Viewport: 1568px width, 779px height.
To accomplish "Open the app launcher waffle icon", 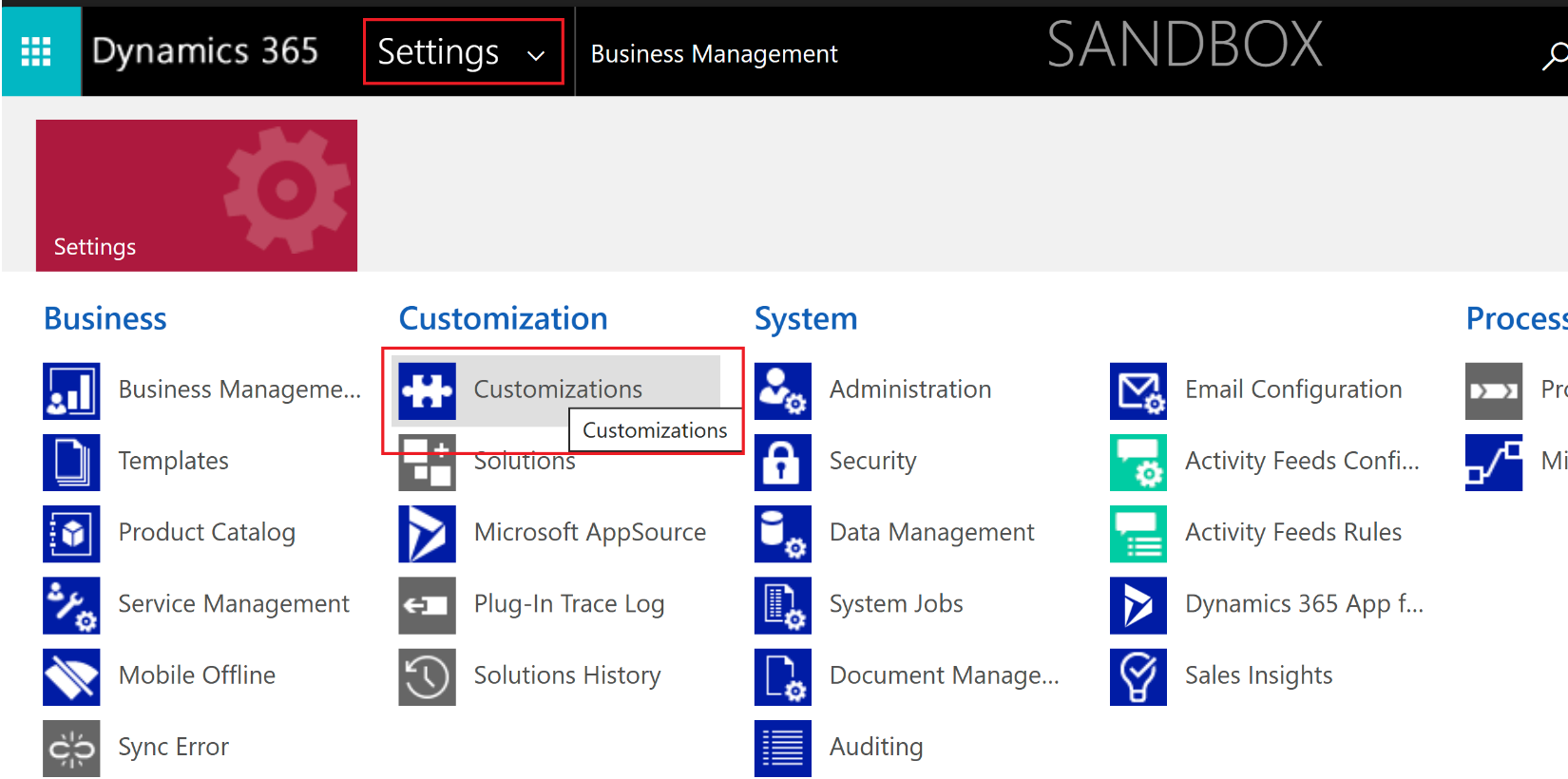I will (36, 51).
